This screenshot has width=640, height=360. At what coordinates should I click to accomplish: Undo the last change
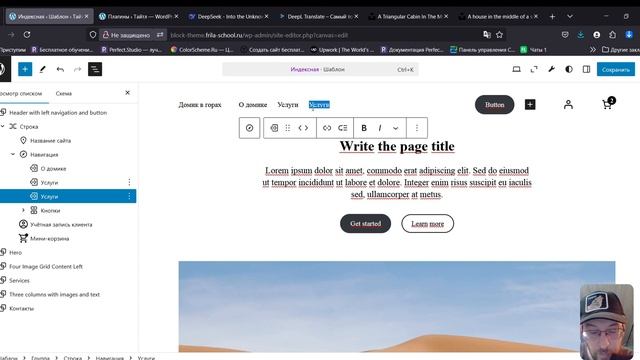click(x=60, y=69)
